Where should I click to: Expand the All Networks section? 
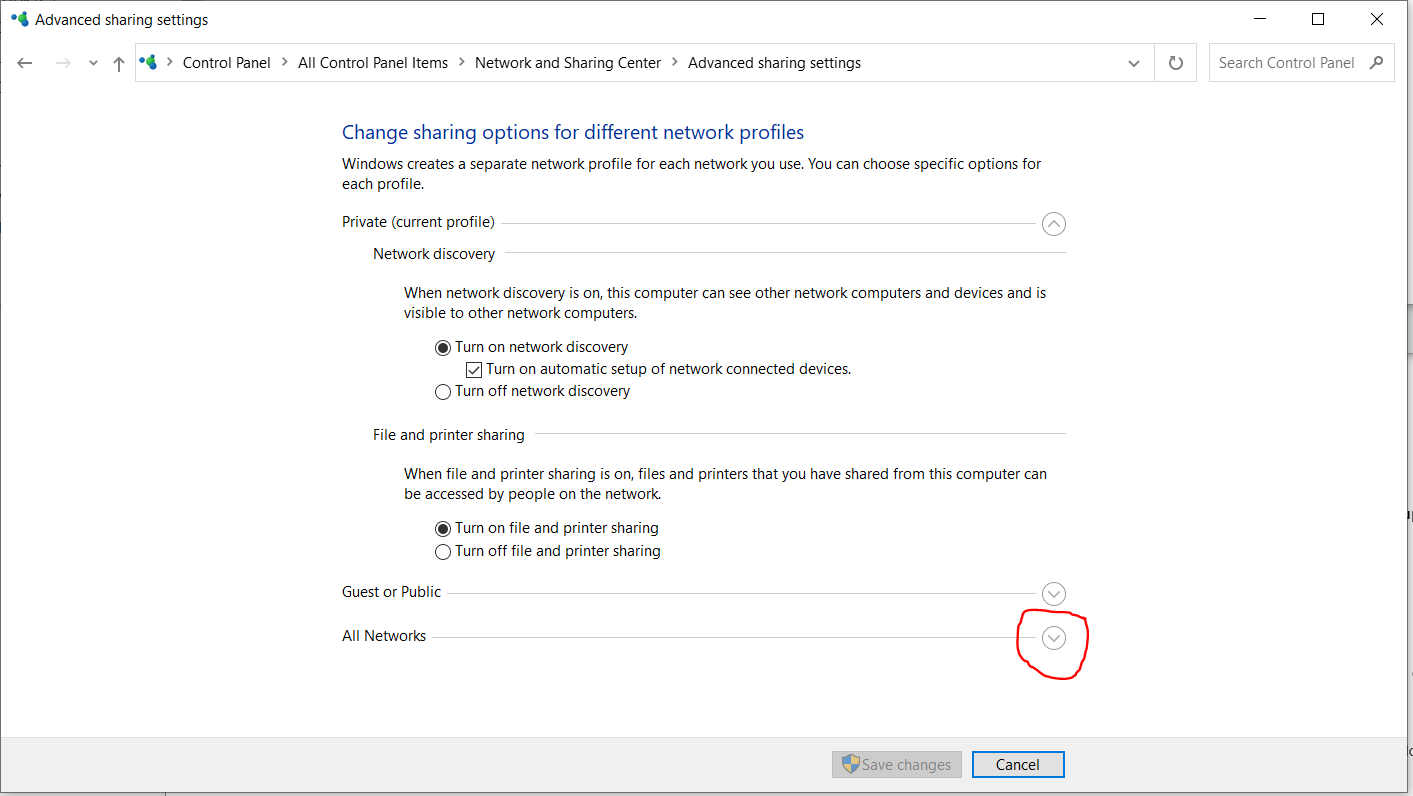pyautogui.click(x=1054, y=638)
